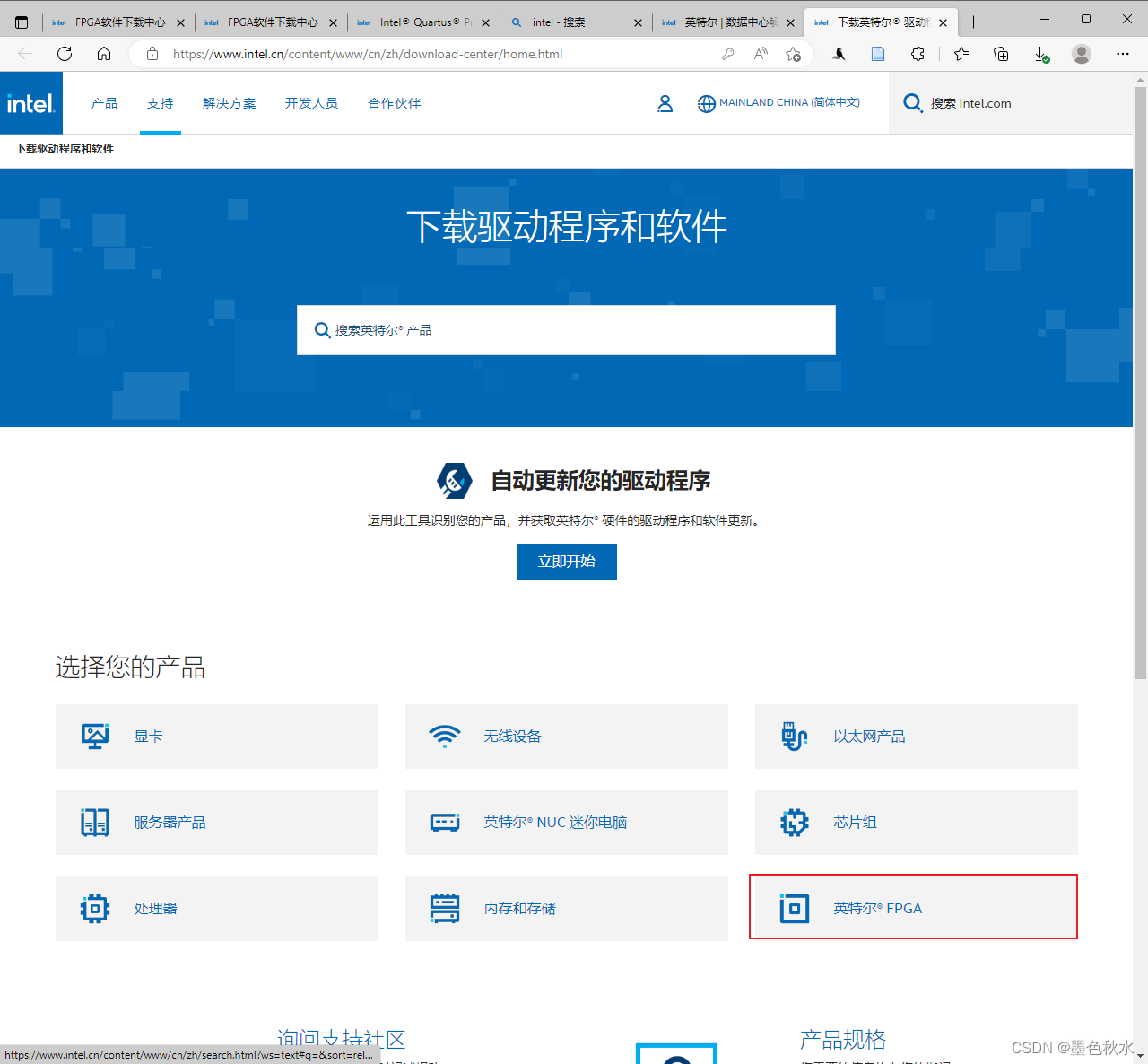Click the 下载驱动程序和软件 breadcrumb text
This screenshot has width=1148, height=1064.
click(65, 149)
